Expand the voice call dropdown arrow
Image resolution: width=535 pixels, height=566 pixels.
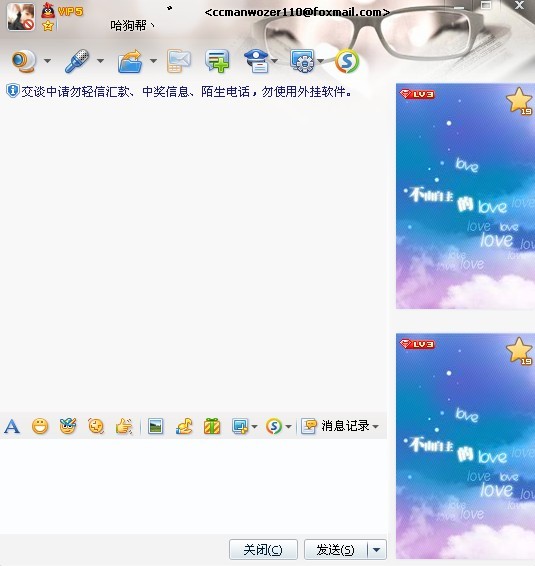[x=100, y=61]
